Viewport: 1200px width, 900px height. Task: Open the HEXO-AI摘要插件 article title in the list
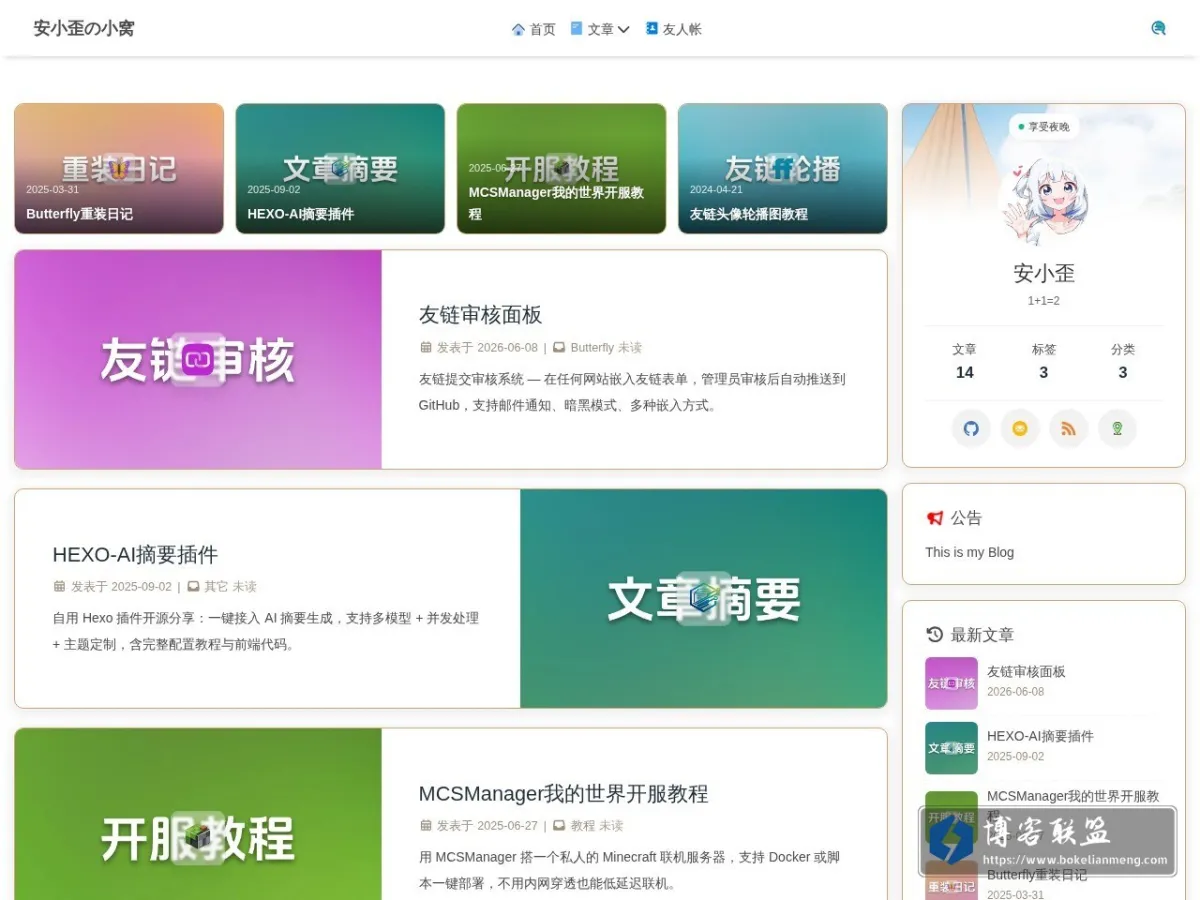(x=135, y=555)
